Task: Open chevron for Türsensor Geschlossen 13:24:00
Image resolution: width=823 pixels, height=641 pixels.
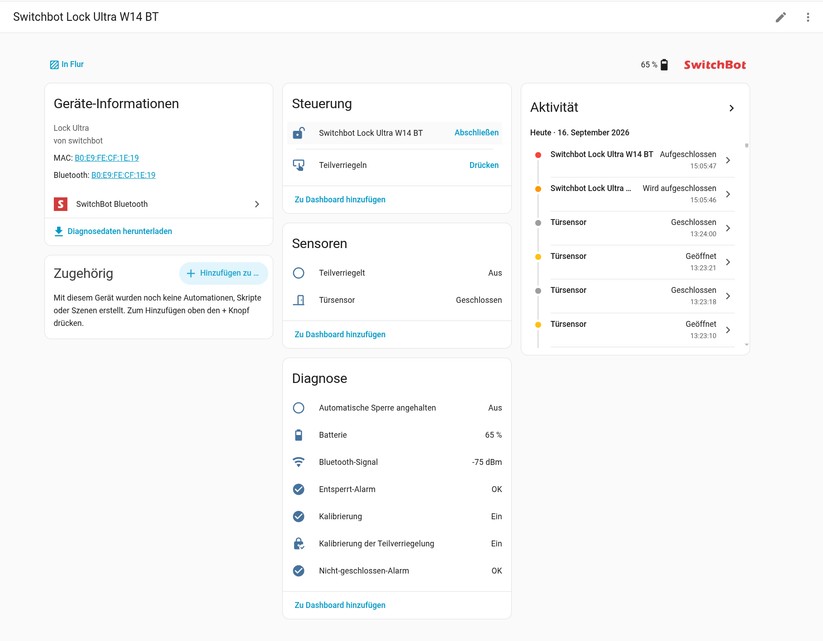Action: (x=728, y=228)
